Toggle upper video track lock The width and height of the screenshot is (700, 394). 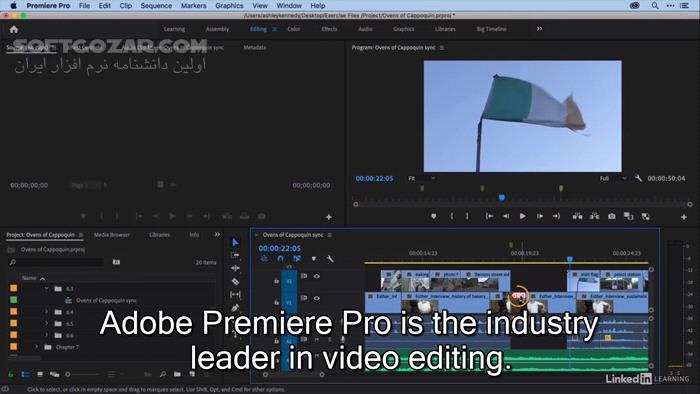coord(276,281)
